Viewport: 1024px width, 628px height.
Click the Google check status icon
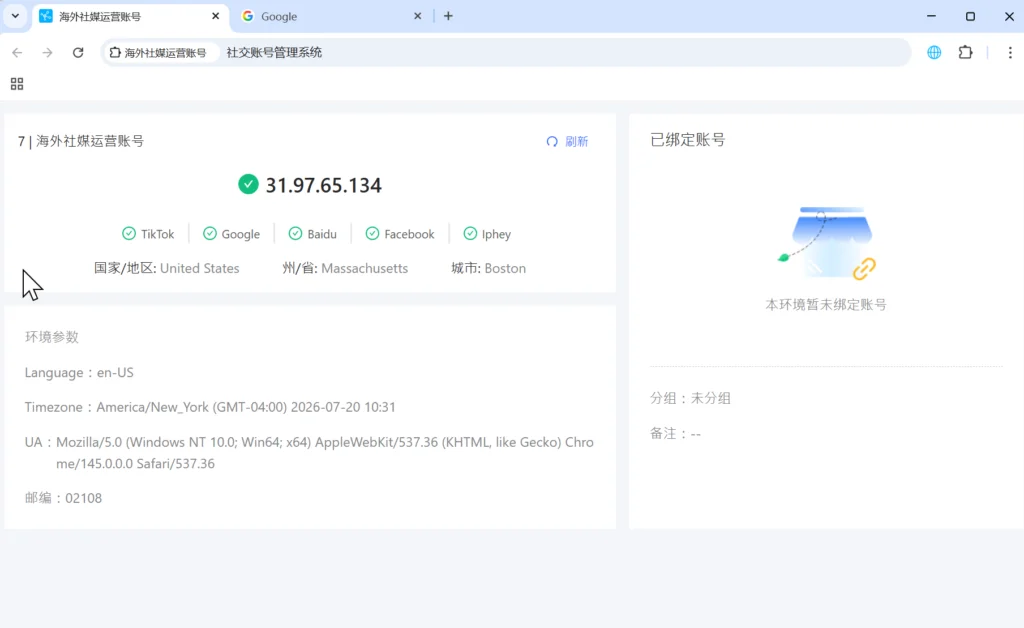[210, 233]
